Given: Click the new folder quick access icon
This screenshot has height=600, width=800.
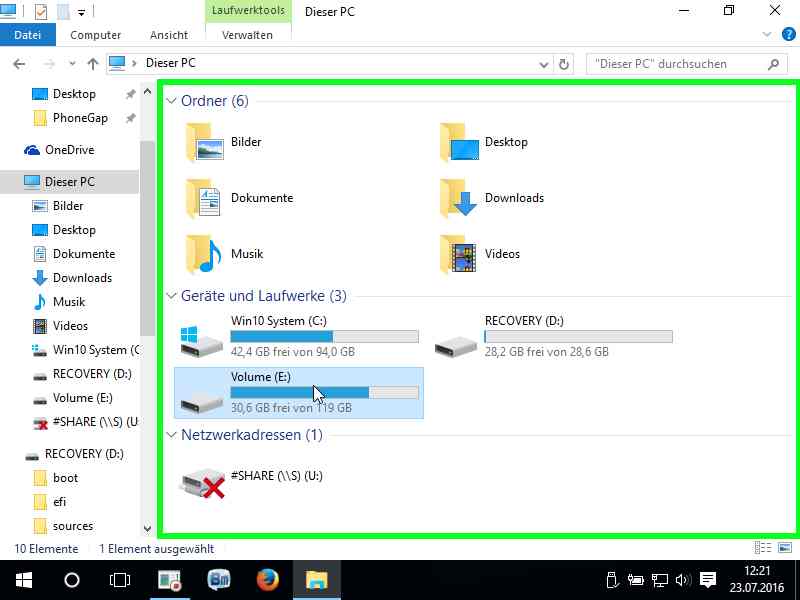Looking at the screenshot, I should 63,11.
